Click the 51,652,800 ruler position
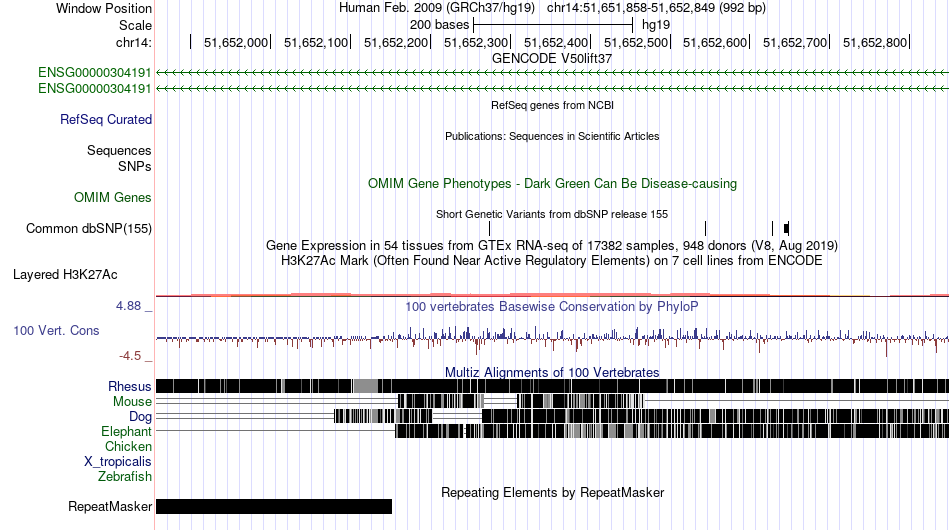 [x=875, y=42]
